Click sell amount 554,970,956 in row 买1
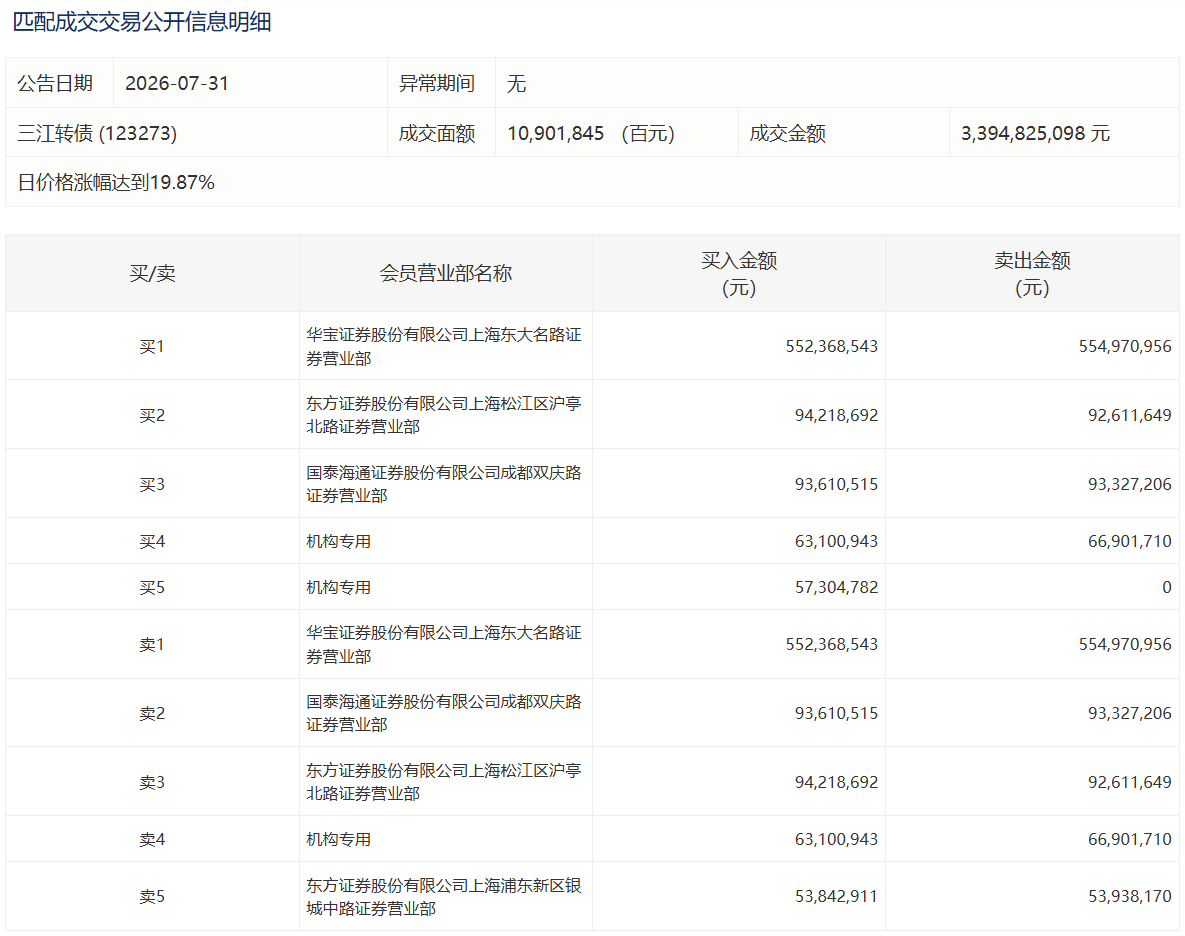The height and width of the screenshot is (936, 1185). [1125, 346]
